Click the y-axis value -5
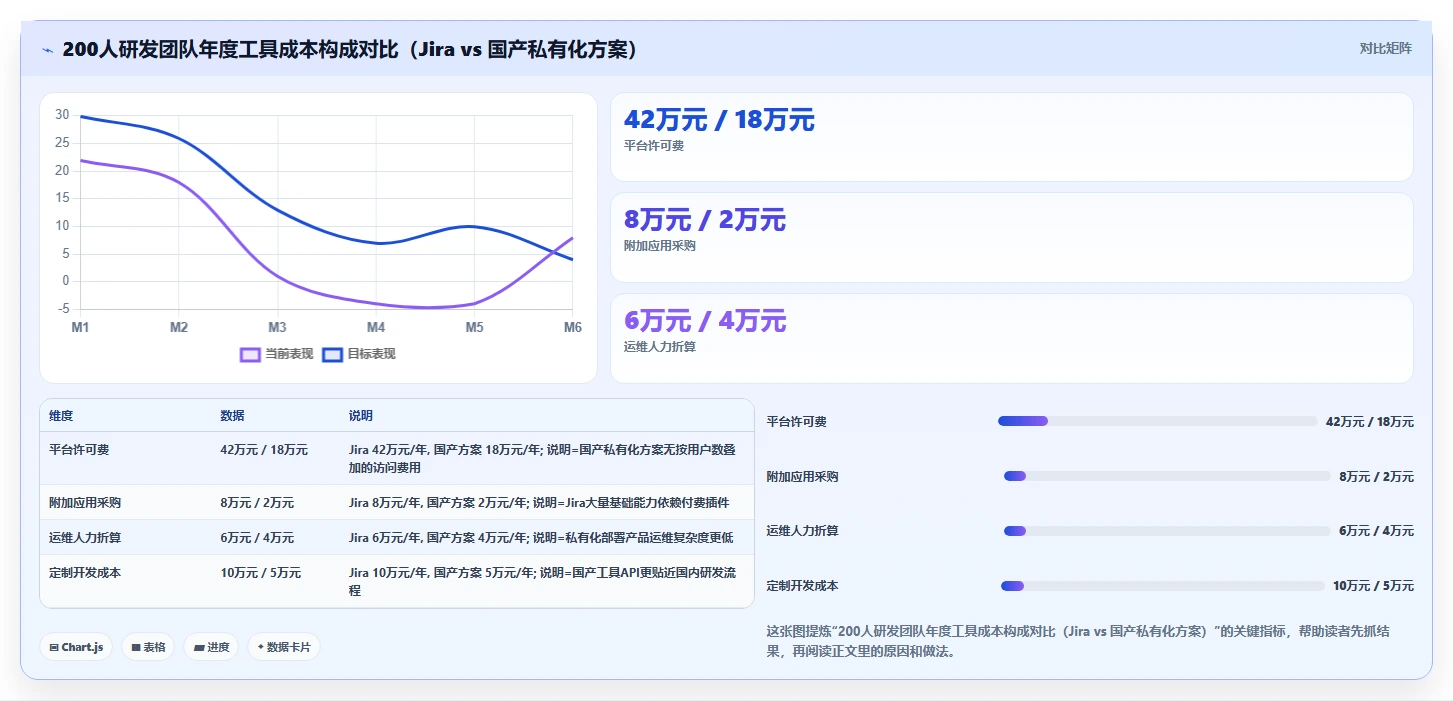This screenshot has height=701, width=1453. (x=62, y=308)
